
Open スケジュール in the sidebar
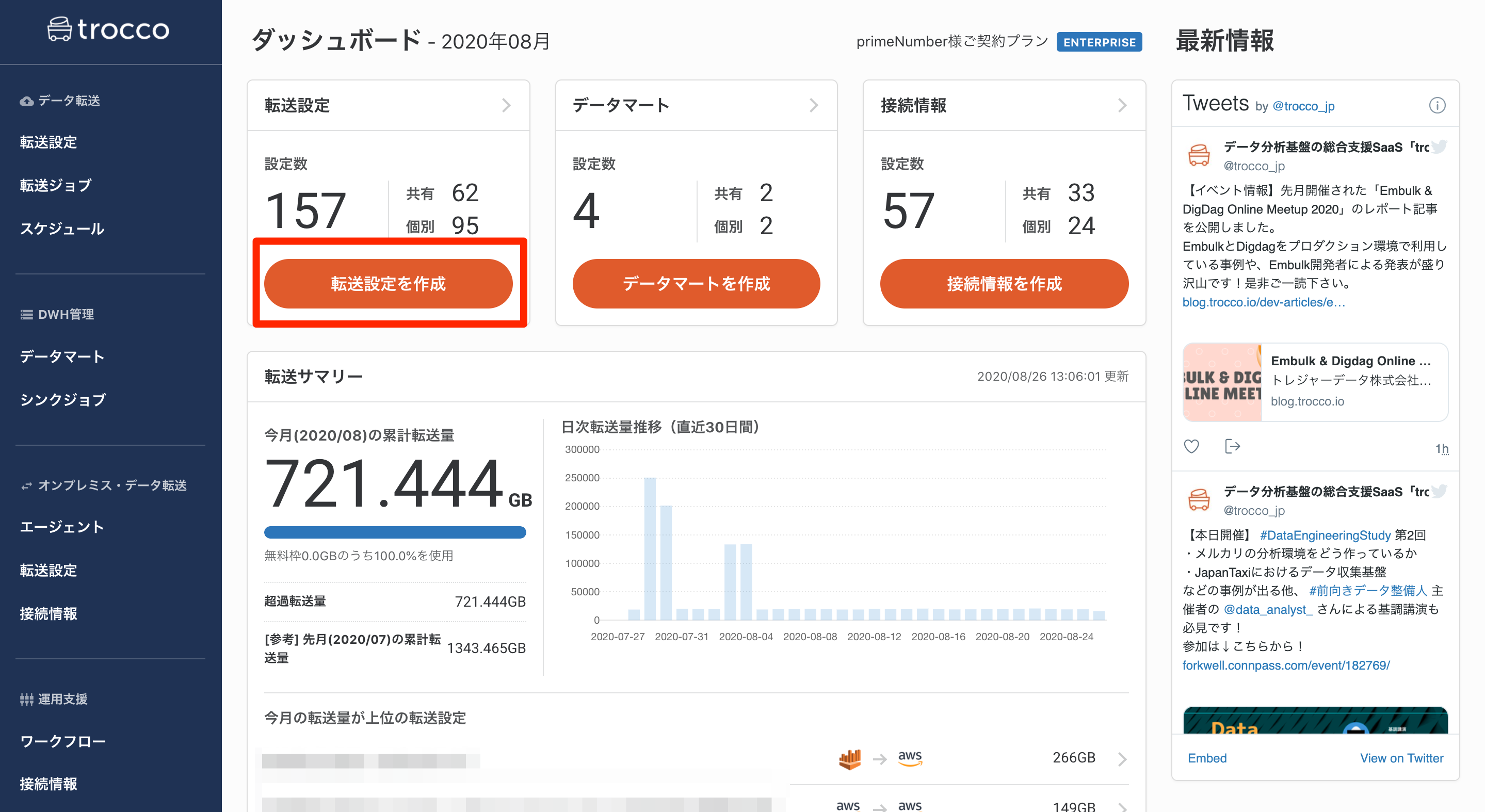62,229
